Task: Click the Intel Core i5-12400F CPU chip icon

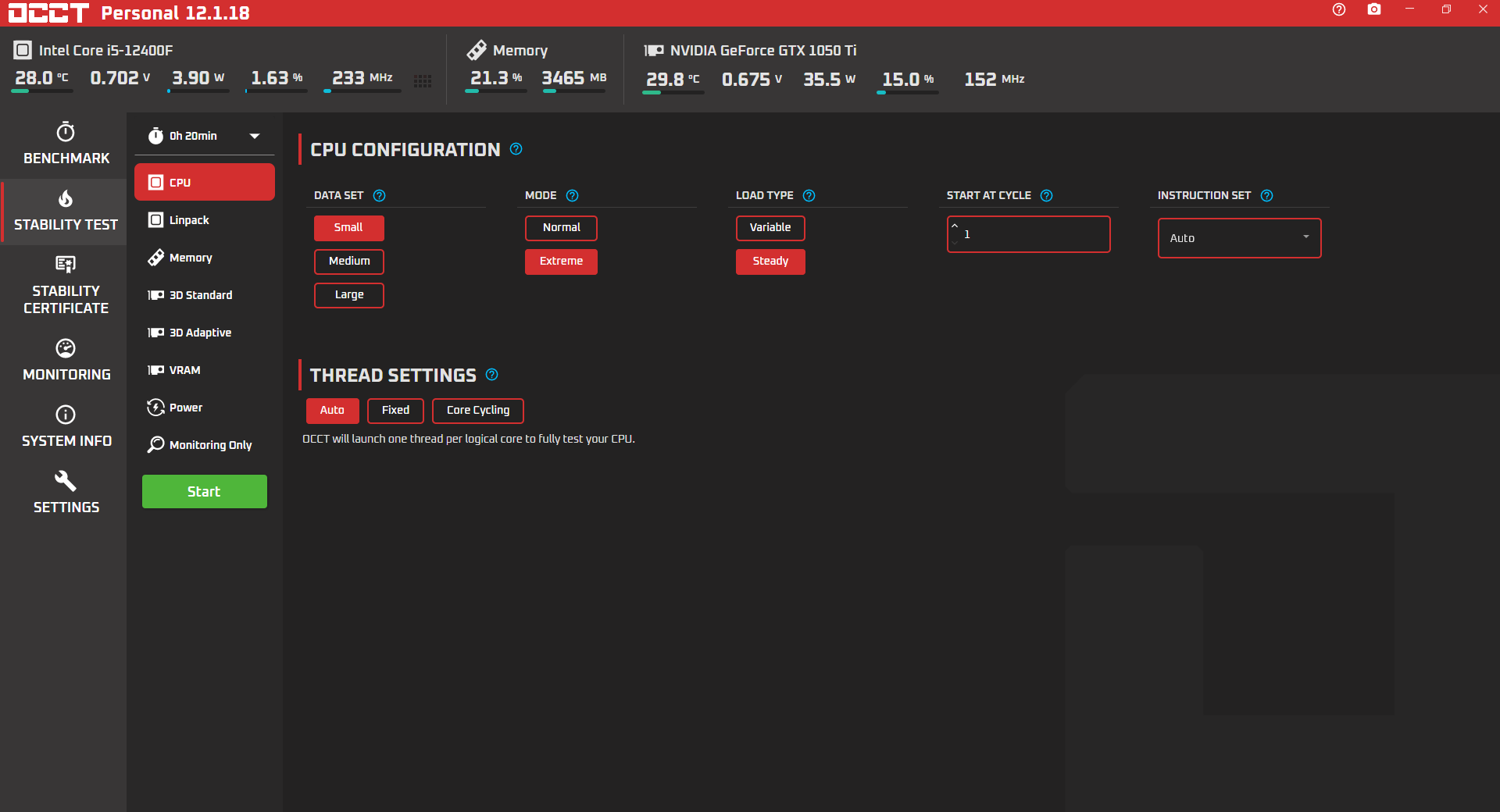Action: pos(23,50)
